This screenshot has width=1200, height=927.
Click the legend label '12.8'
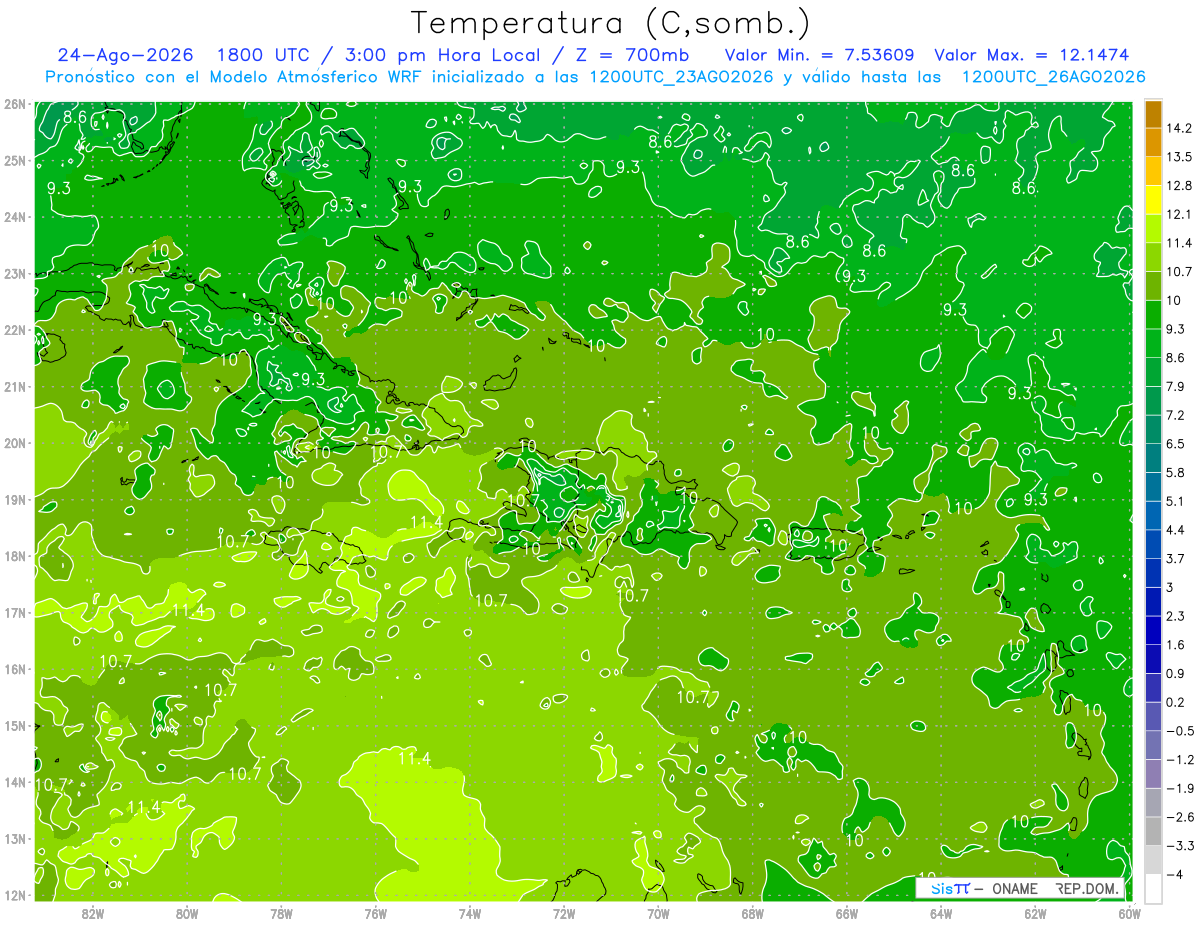pyautogui.click(x=1179, y=186)
